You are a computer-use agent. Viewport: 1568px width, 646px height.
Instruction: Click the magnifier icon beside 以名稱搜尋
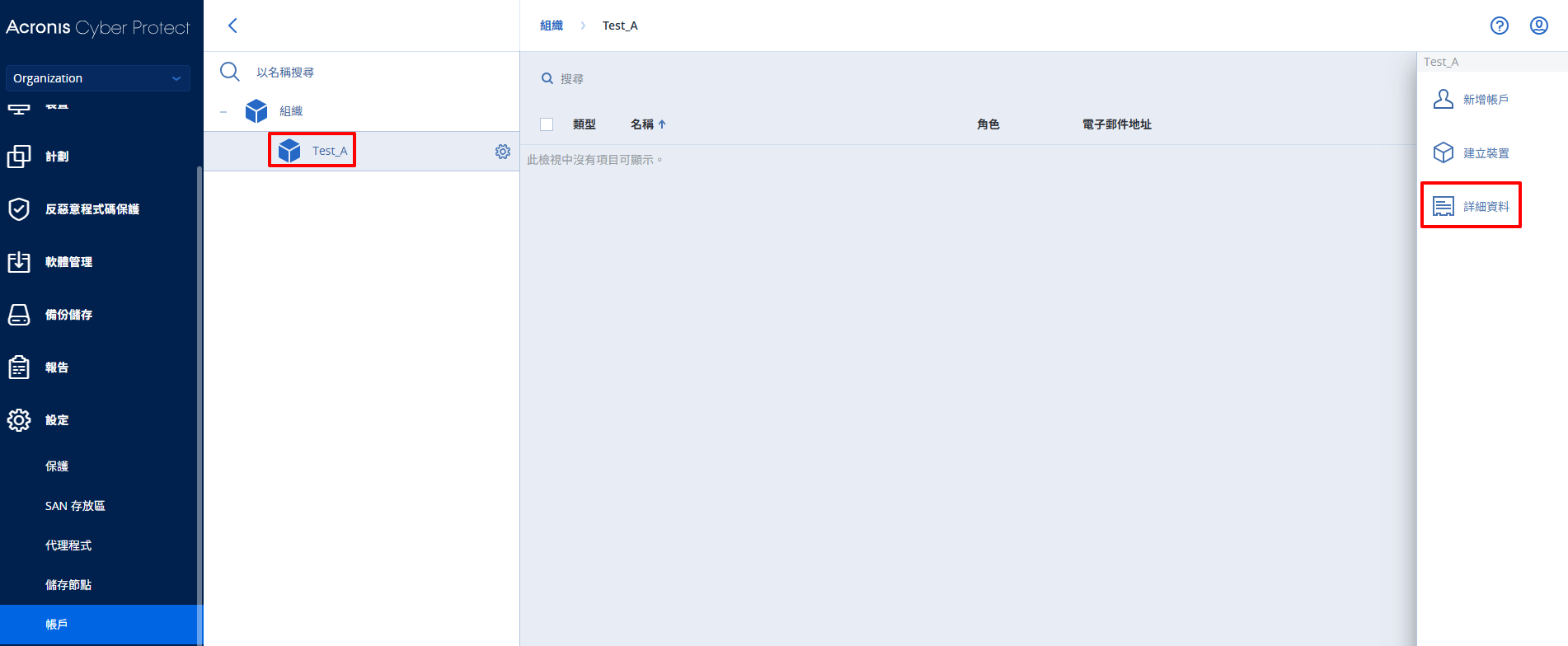click(x=230, y=72)
